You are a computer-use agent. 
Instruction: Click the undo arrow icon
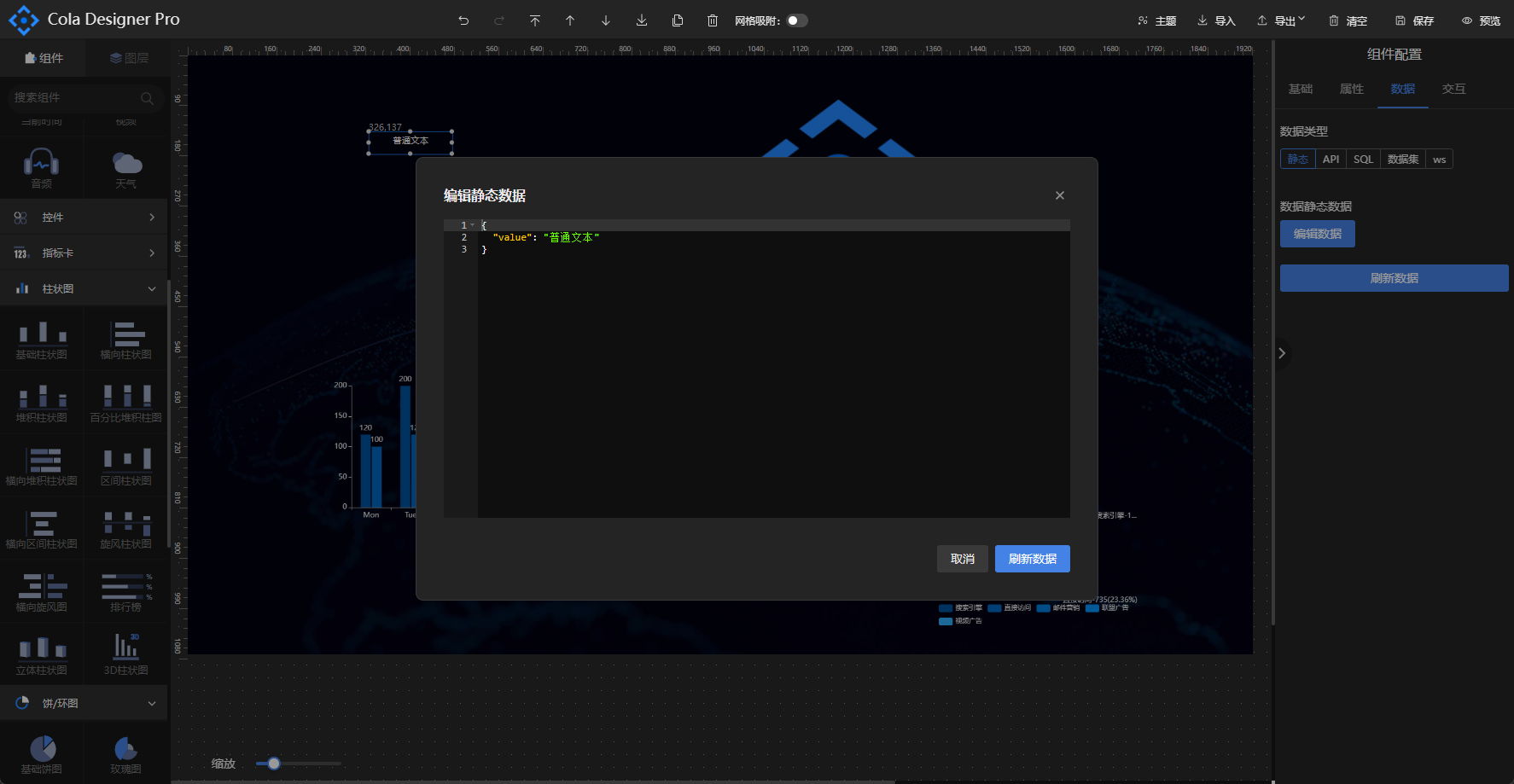coord(463,20)
